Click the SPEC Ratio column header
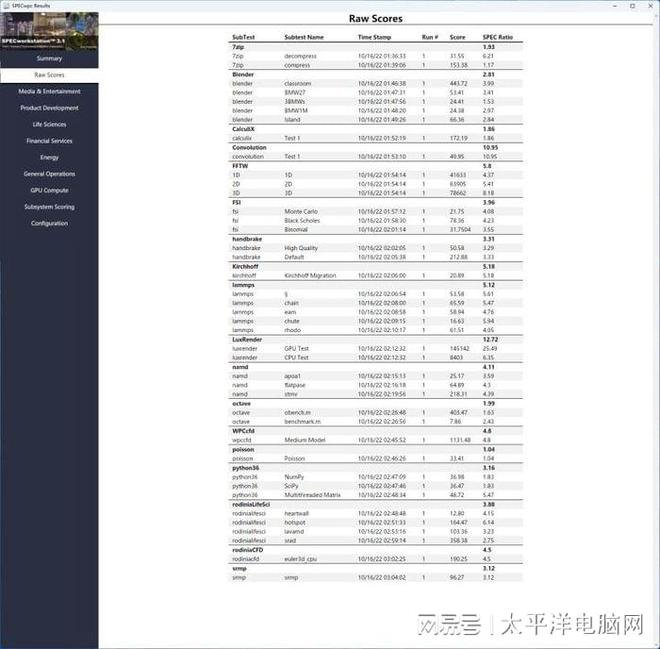Viewport: 660px width, 649px height. point(497,37)
